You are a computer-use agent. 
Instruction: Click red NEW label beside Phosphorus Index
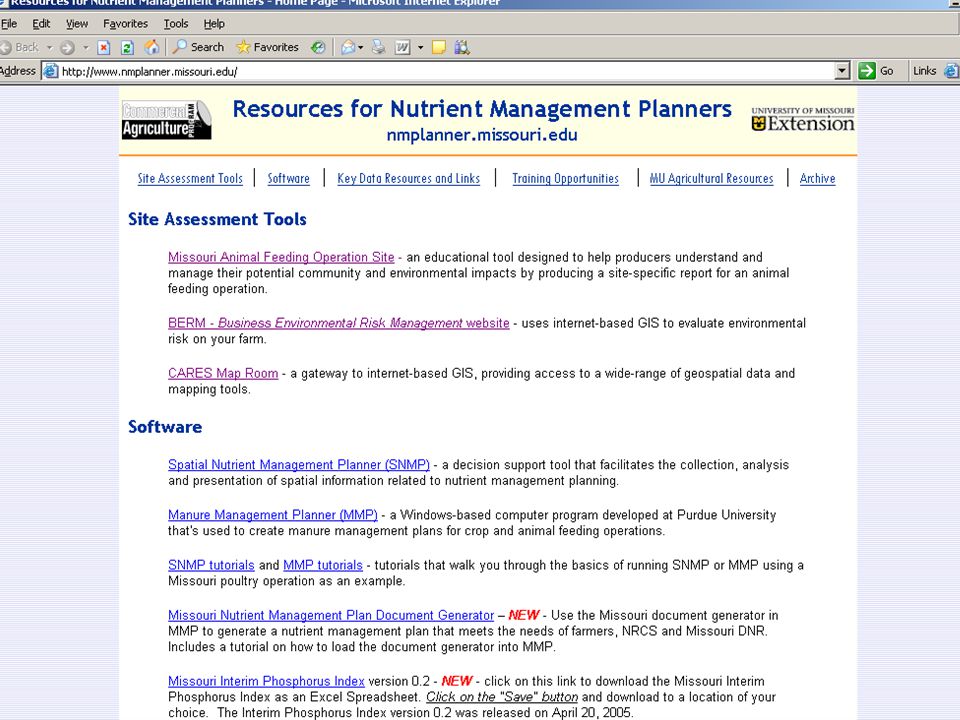point(457,681)
